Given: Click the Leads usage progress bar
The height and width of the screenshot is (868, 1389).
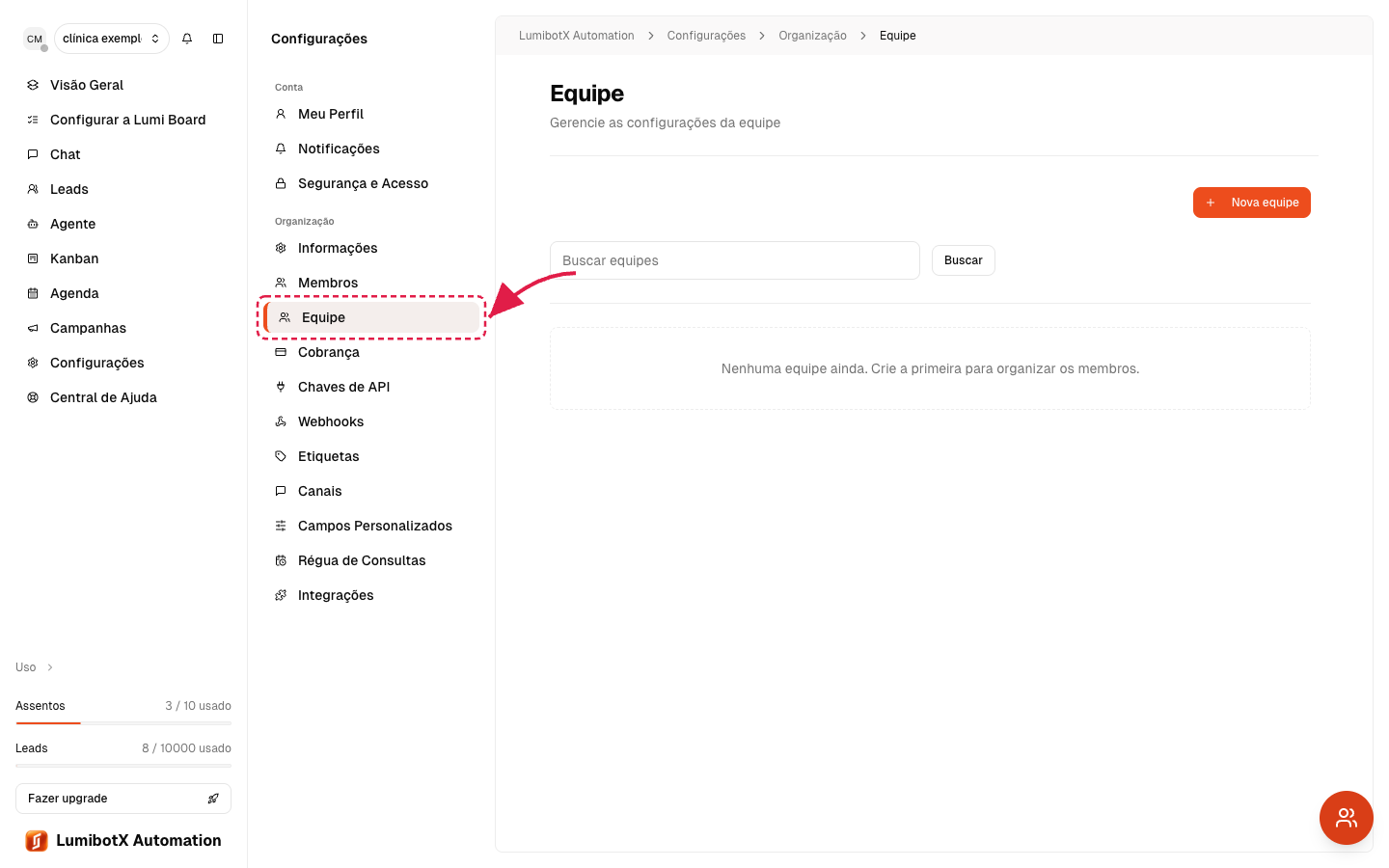Looking at the screenshot, I should coord(123,766).
